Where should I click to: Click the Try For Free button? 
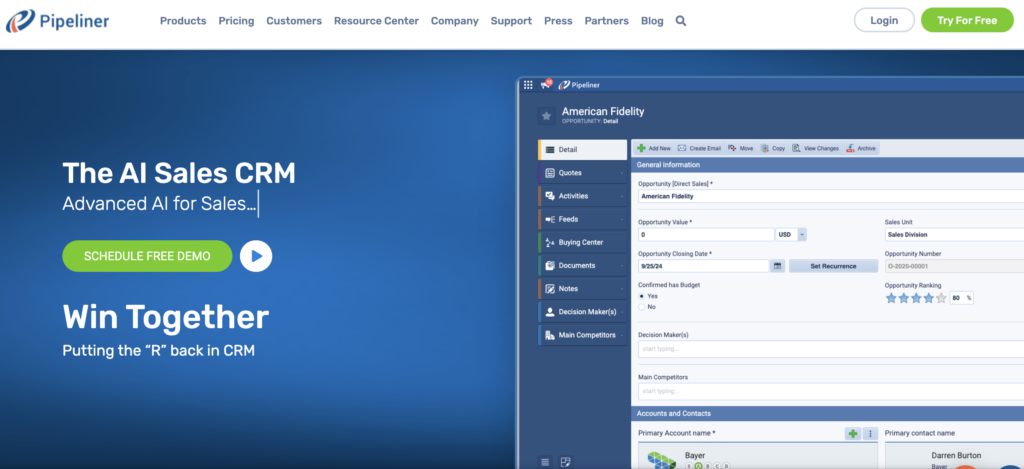click(967, 20)
